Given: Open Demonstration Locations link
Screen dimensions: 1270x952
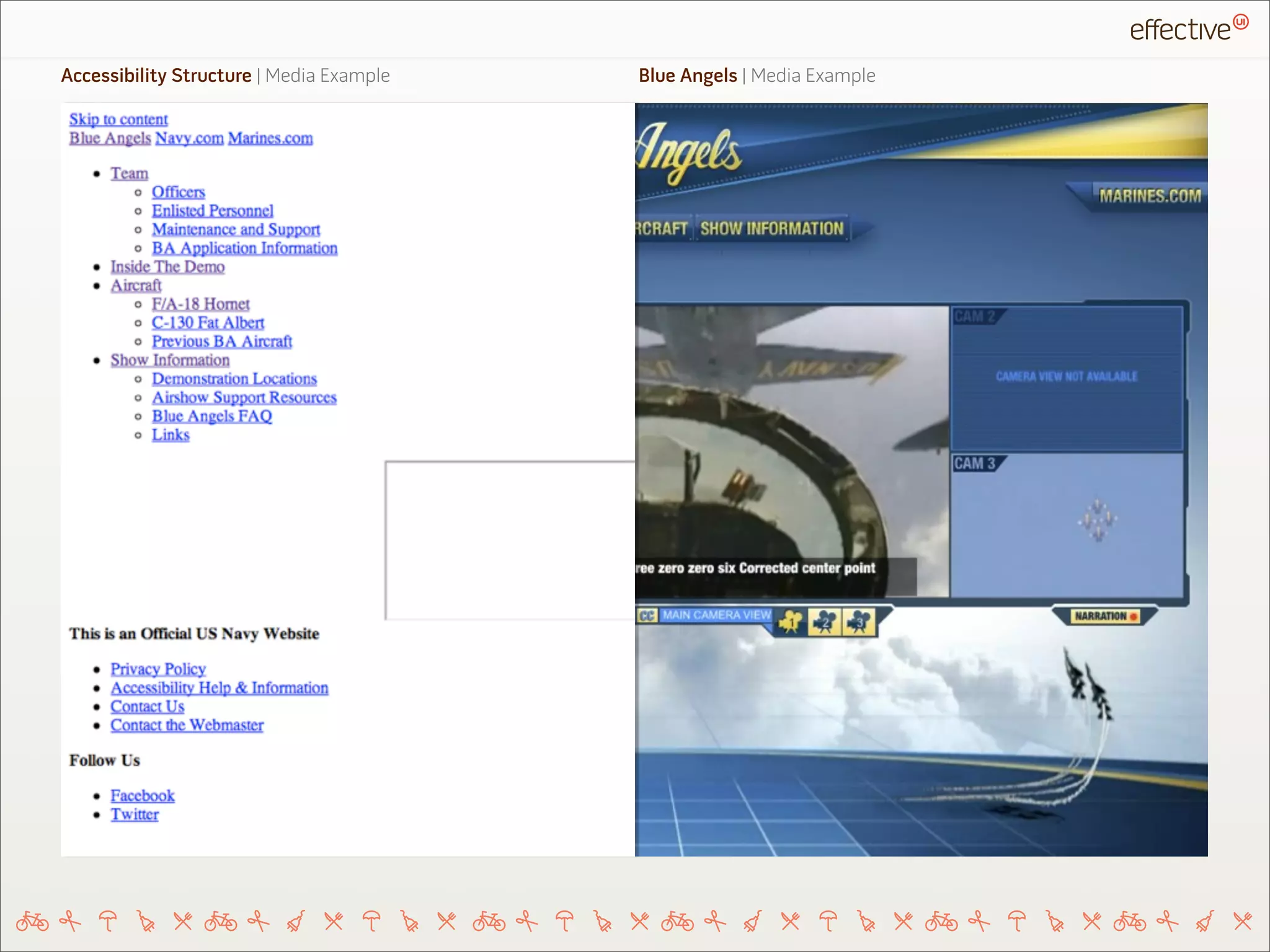Looking at the screenshot, I should 234,379.
